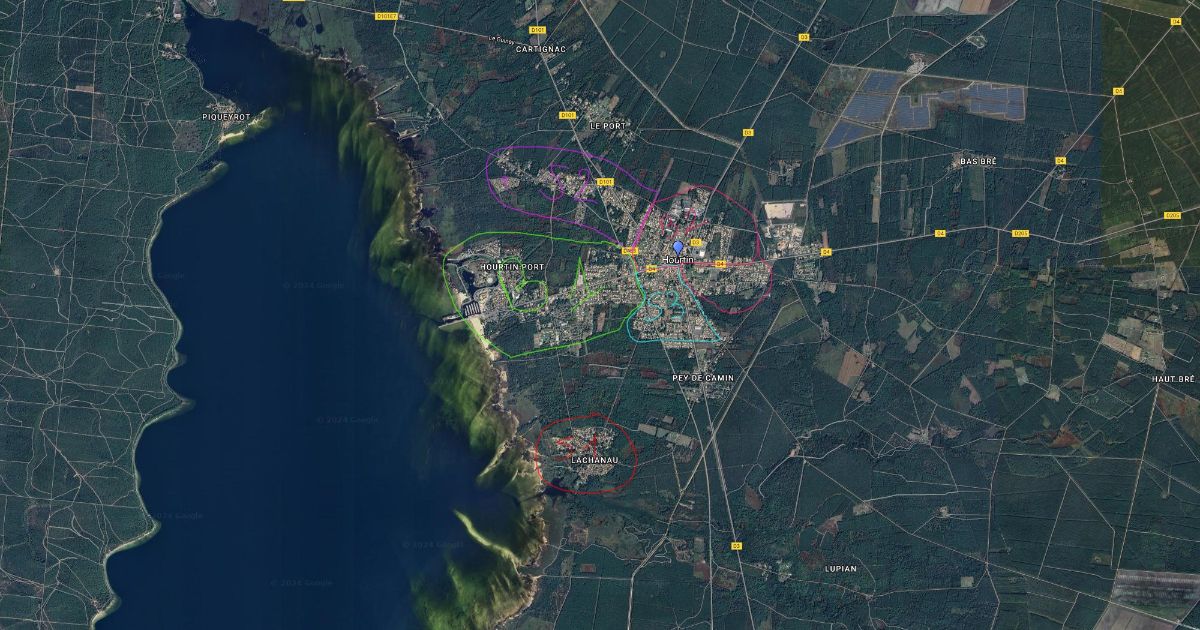Click the LUPIAN place label
1200x630 pixels.
840,568
